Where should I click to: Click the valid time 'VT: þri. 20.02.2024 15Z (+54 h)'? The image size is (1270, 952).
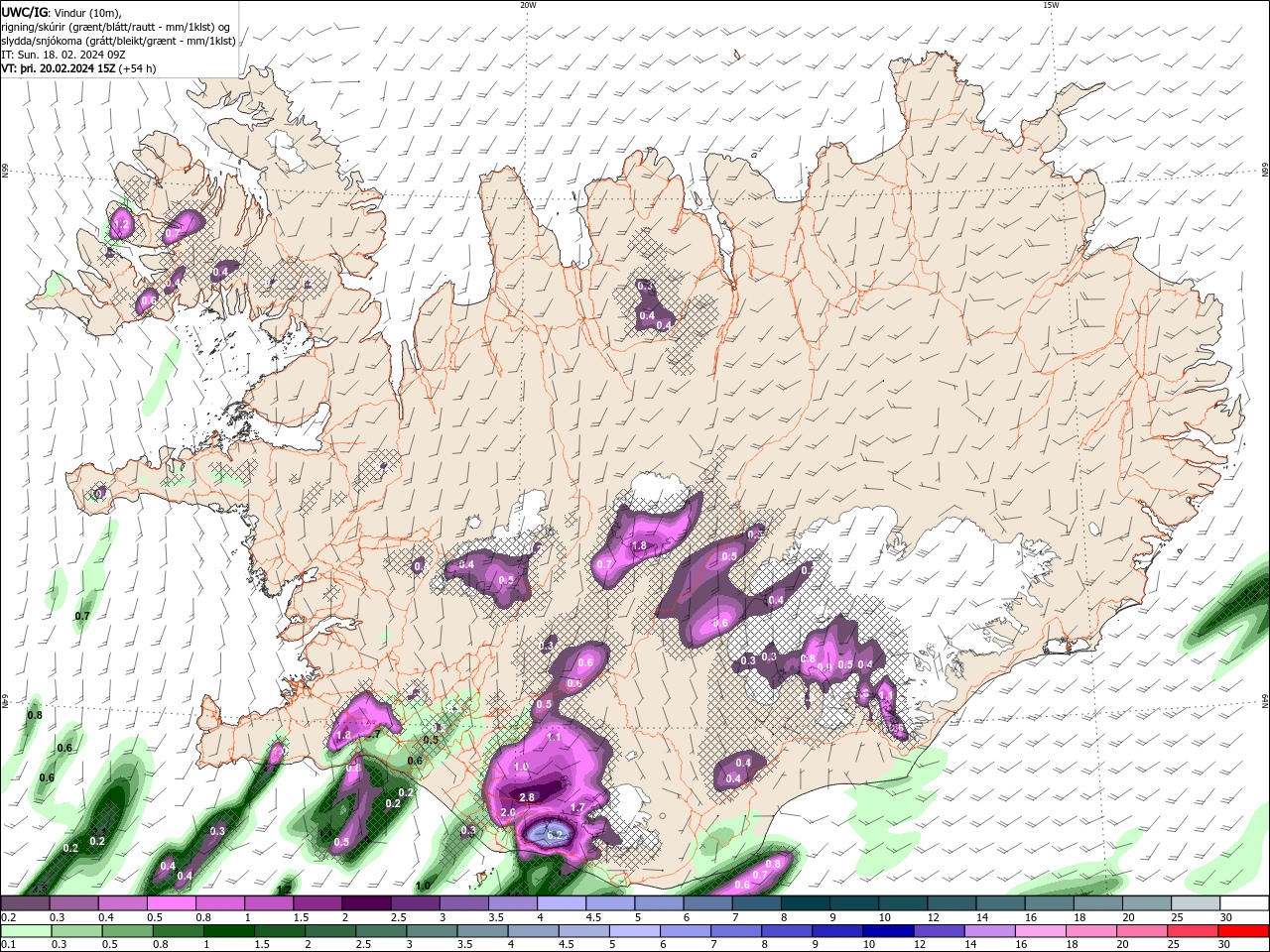(78, 68)
